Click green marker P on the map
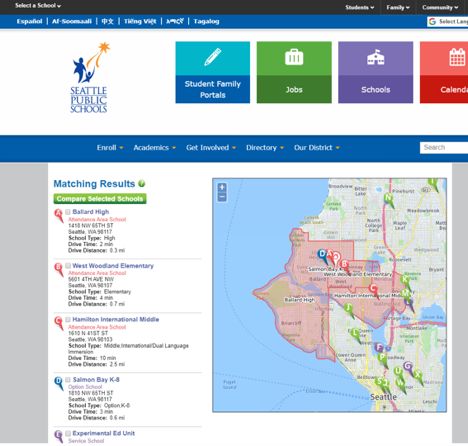This screenshot has width=468, height=446. tap(383, 359)
